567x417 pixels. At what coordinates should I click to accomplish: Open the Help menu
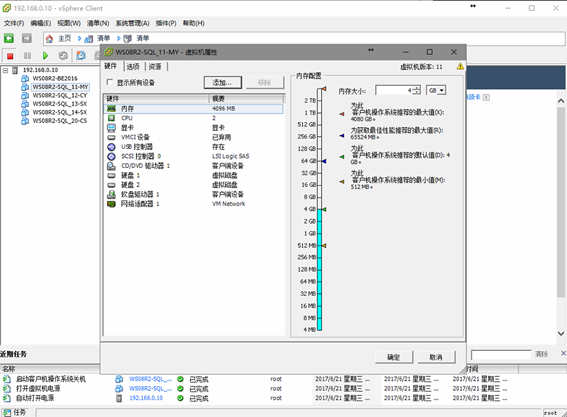point(193,23)
